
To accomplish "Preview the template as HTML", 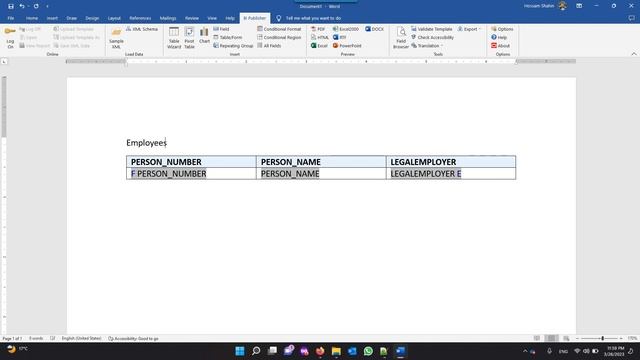I will tap(320, 37).
